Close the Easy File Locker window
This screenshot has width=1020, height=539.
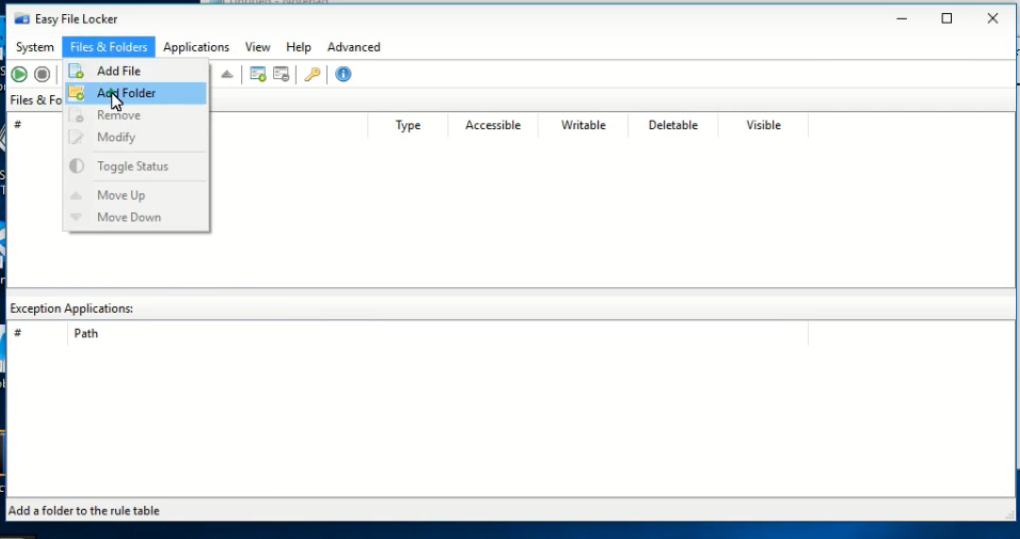[x=993, y=19]
